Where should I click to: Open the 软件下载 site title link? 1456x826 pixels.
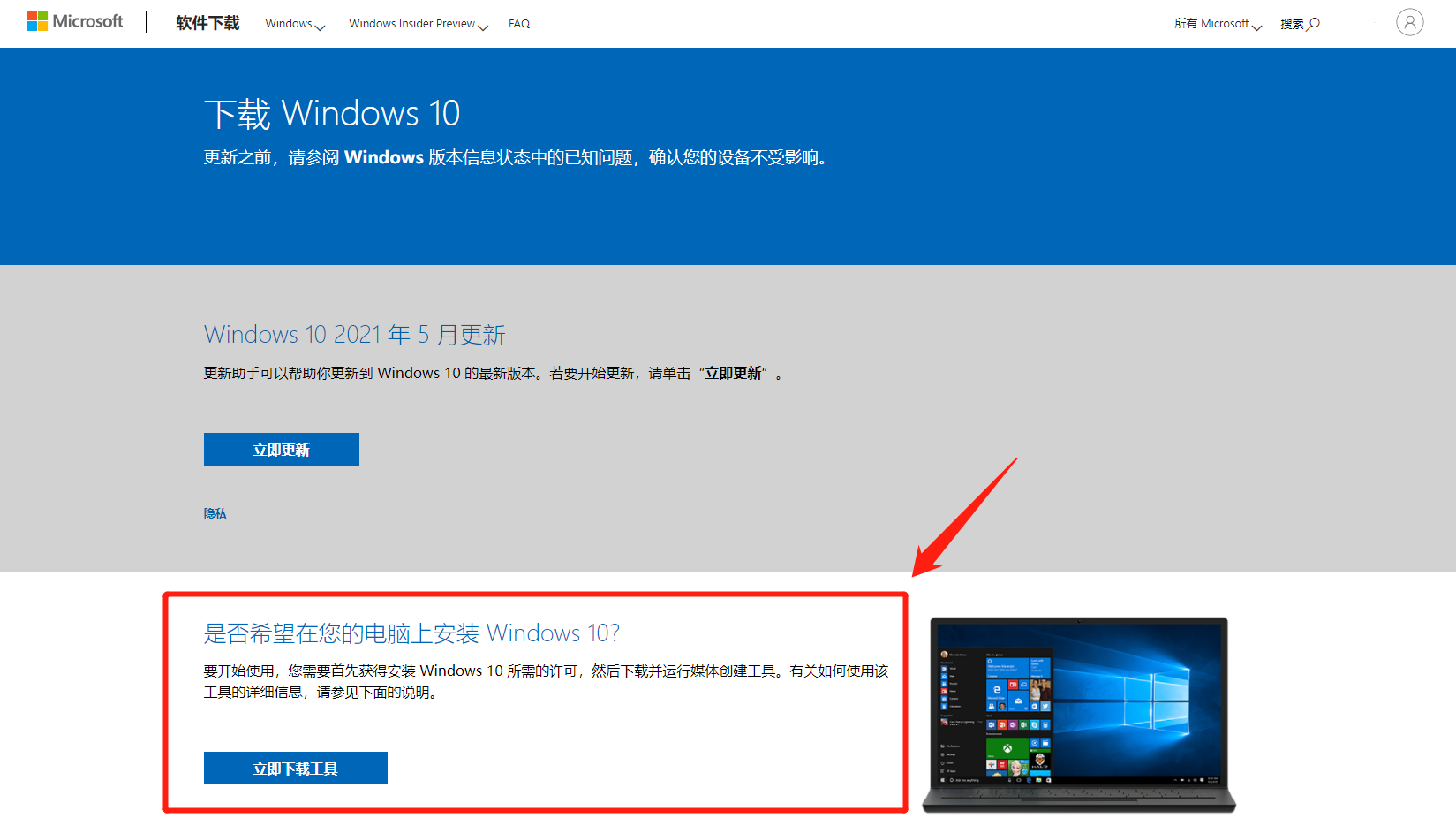[207, 23]
